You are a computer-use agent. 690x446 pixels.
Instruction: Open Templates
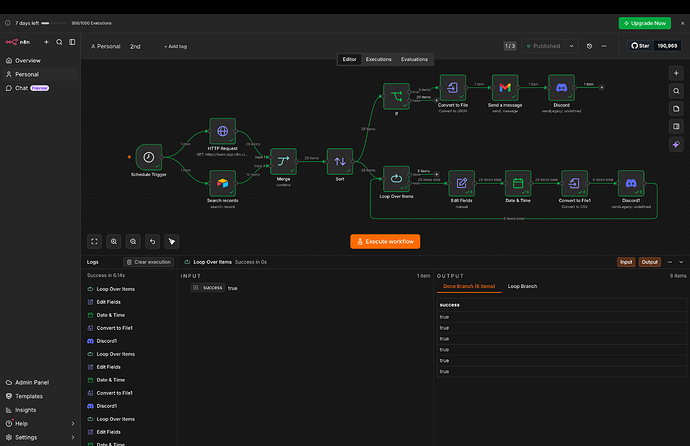click(x=40, y=396)
